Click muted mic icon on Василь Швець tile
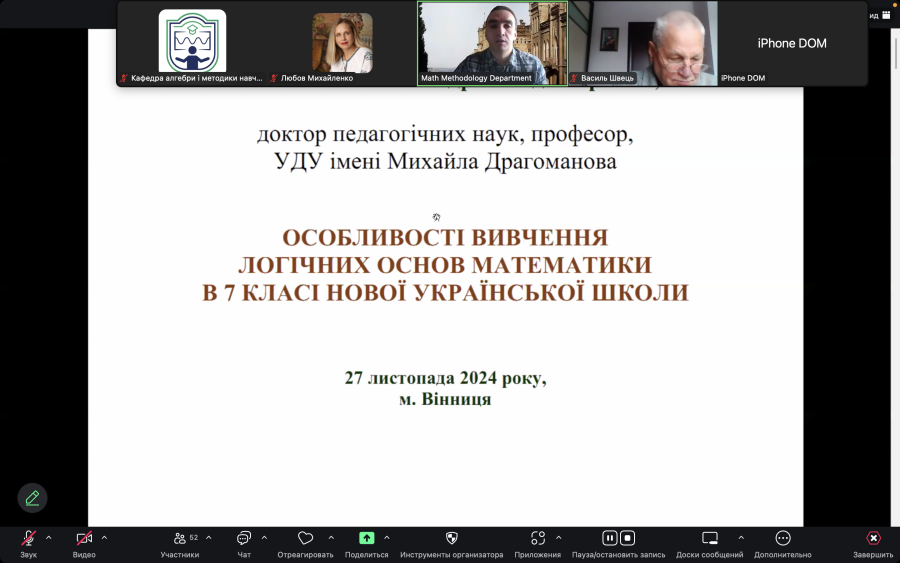 click(x=574, y=78)
